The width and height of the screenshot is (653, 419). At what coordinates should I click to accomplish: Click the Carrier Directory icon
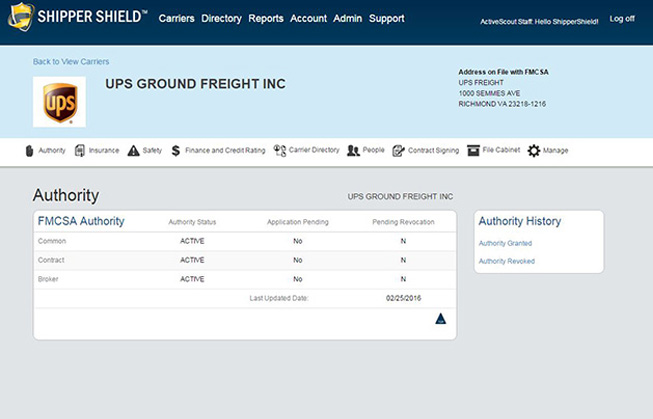click(x=280, y=150)
